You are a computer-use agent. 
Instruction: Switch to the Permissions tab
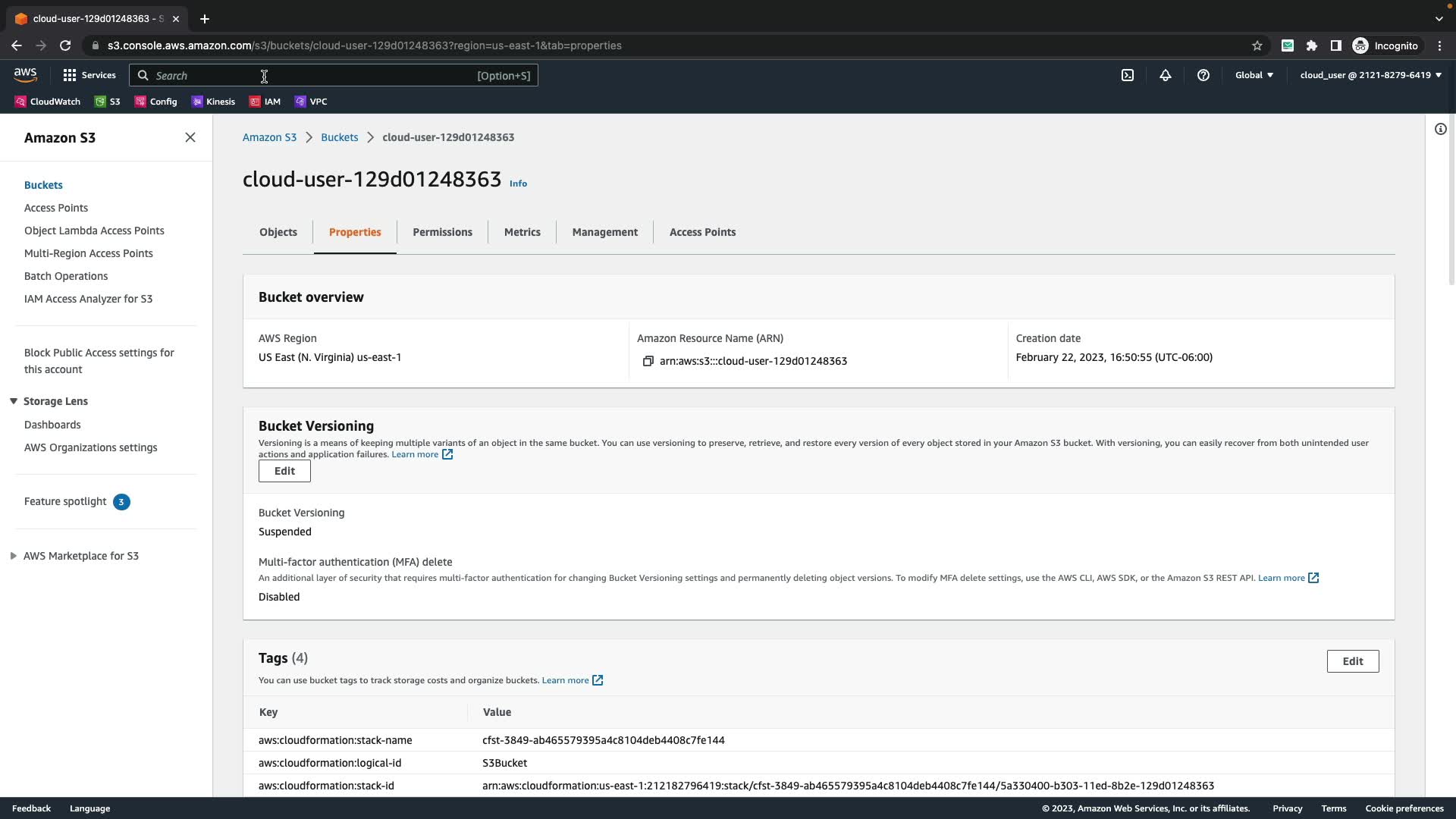[442, 232]
